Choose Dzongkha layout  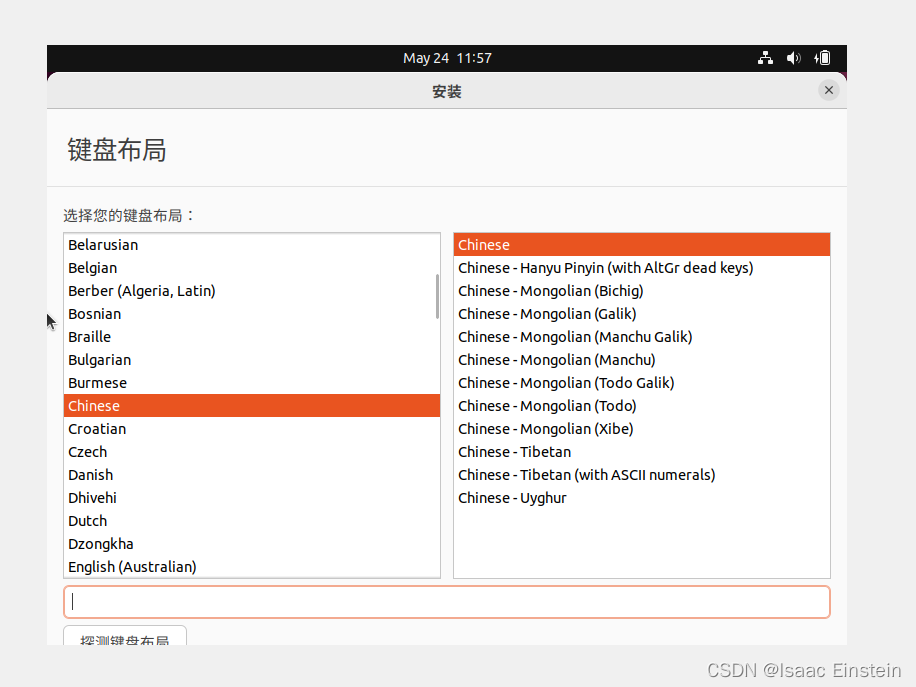[x=252, y=544]
